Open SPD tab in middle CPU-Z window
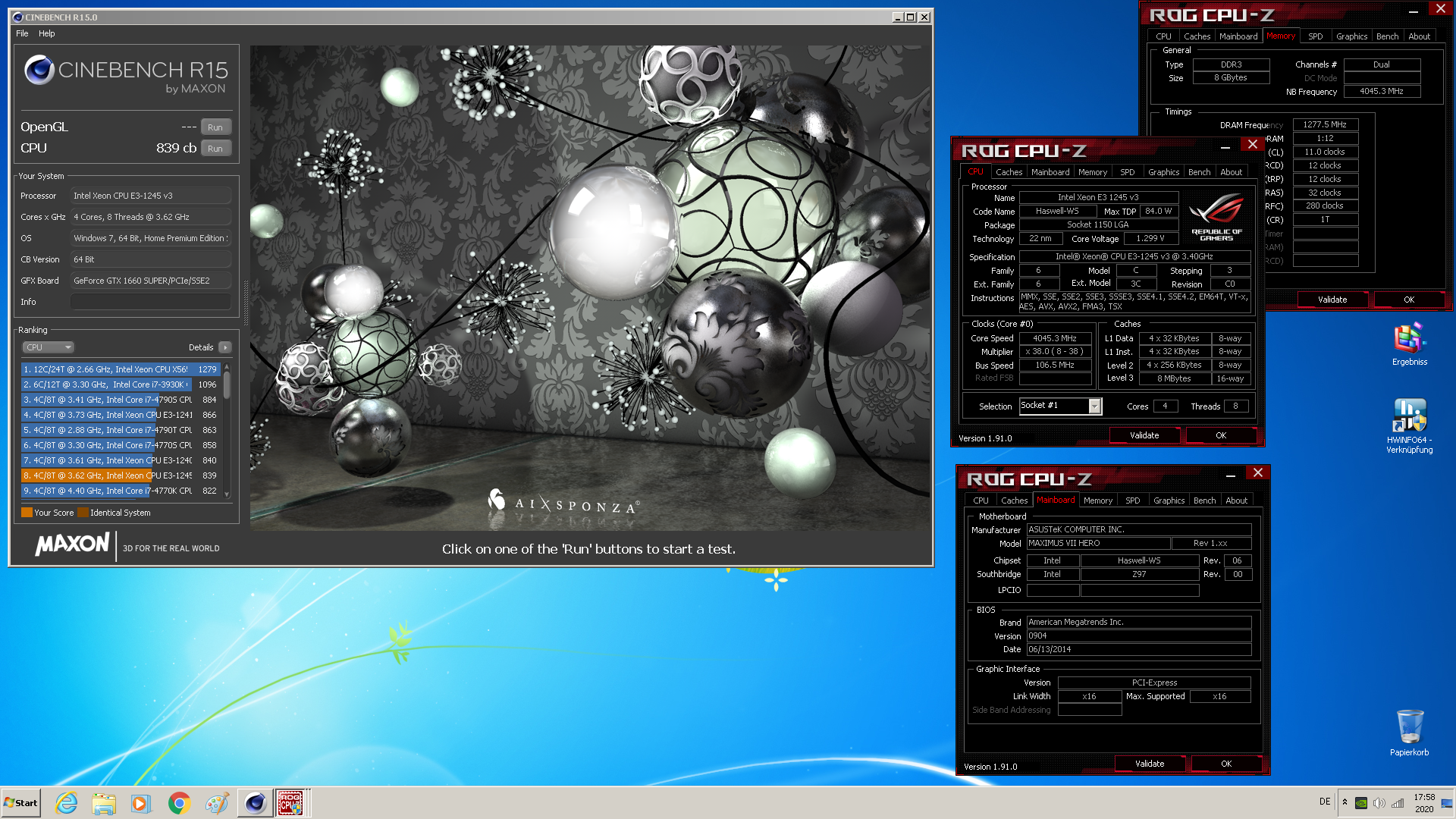The height and width of the screenshot is (819, 1456). [x=1128, y=172]
